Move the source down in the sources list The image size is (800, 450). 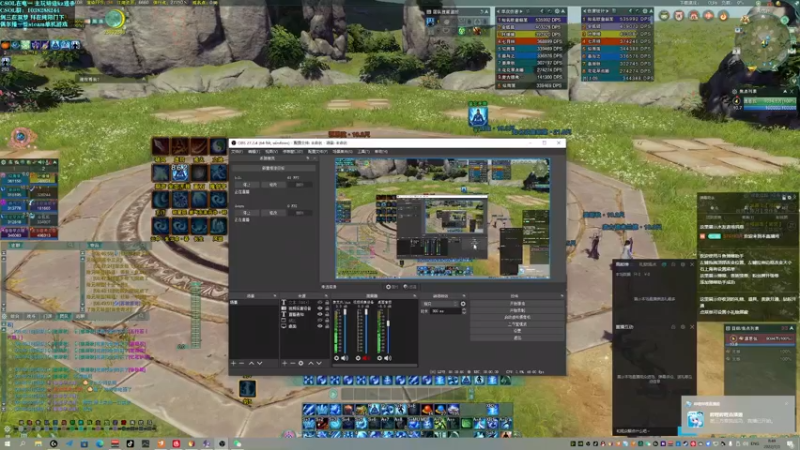[x=319, y=363]
